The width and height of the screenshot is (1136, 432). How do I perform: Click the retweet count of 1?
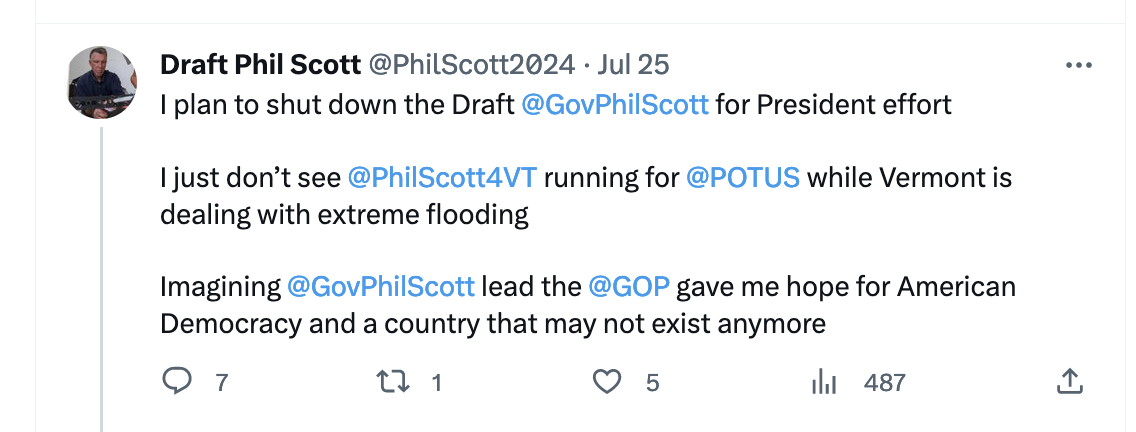click(436, 382)
